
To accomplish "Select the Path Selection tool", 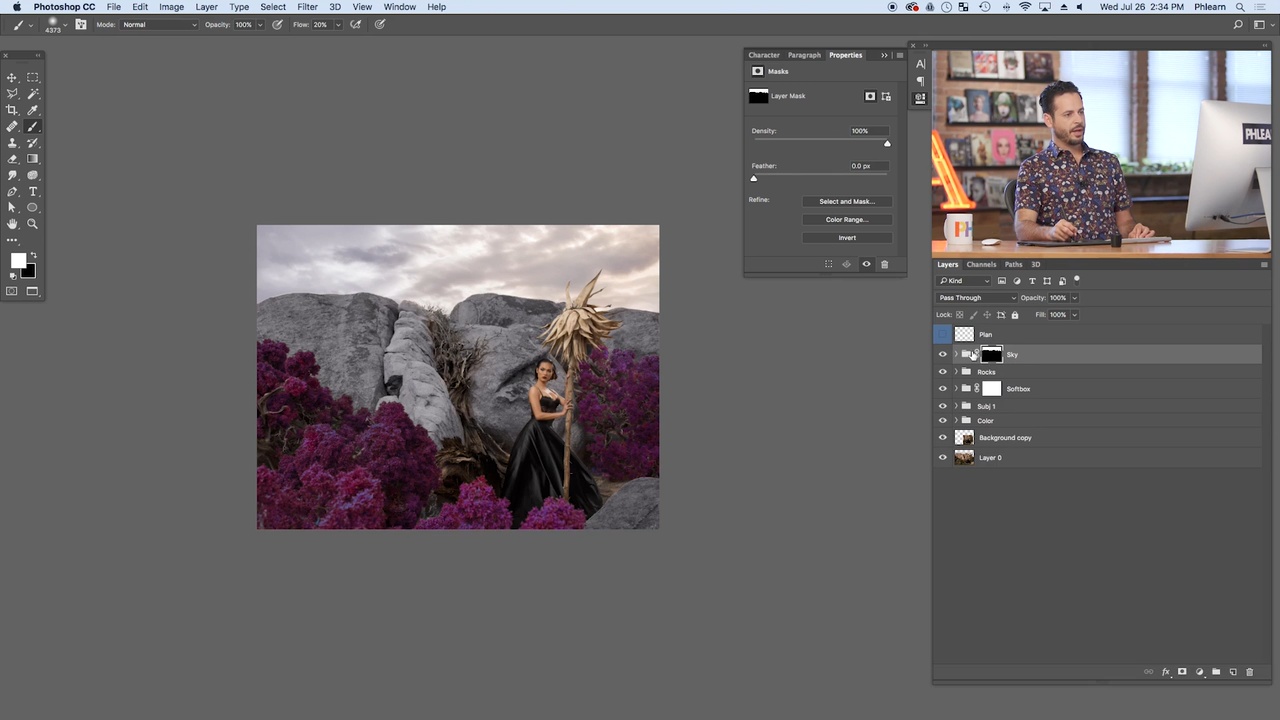I will coord(12,208).
